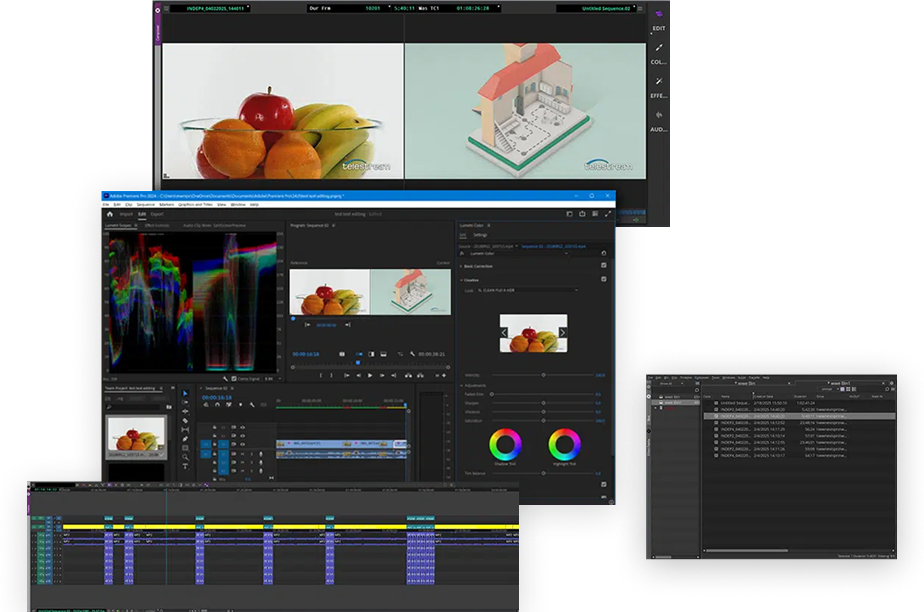Click the Import button in the header
The width and height of the screenshot is (924, 612).
(125, 214)
